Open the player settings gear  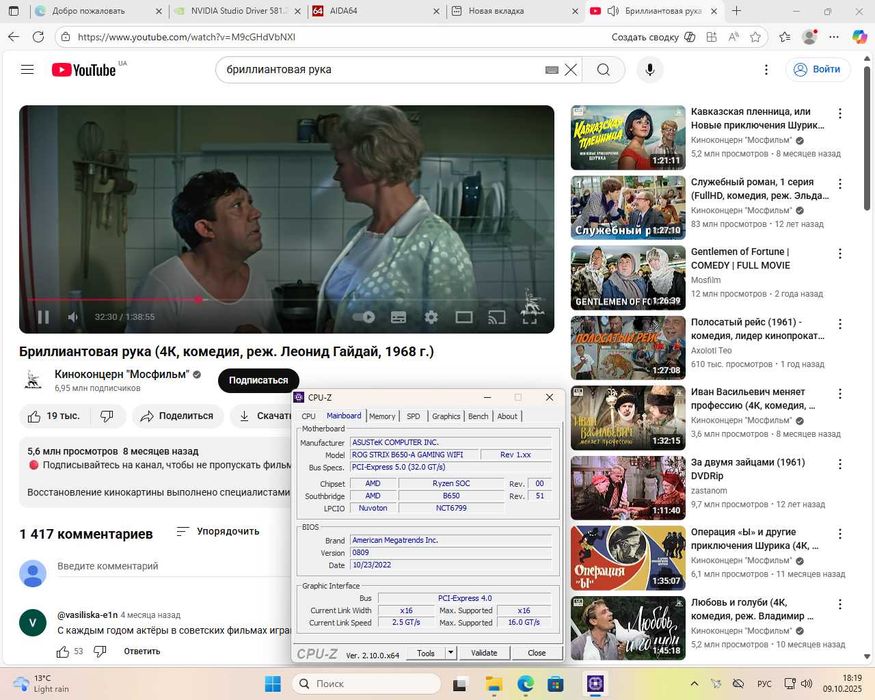[431, 317]
